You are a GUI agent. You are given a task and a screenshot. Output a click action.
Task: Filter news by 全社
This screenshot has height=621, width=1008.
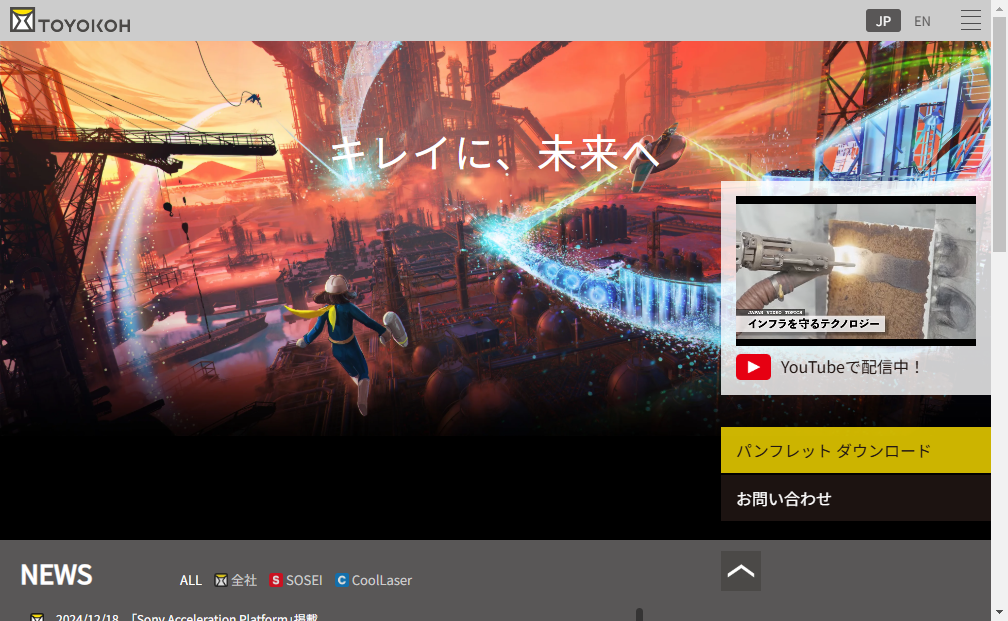click(x=236, y=580)
